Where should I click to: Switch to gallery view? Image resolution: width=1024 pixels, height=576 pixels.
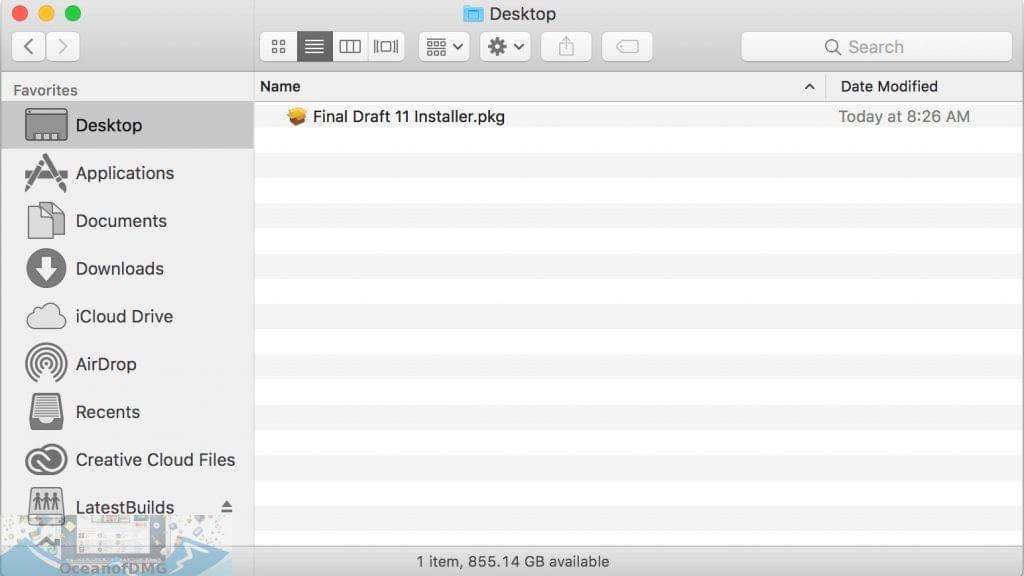coord(386,45)
